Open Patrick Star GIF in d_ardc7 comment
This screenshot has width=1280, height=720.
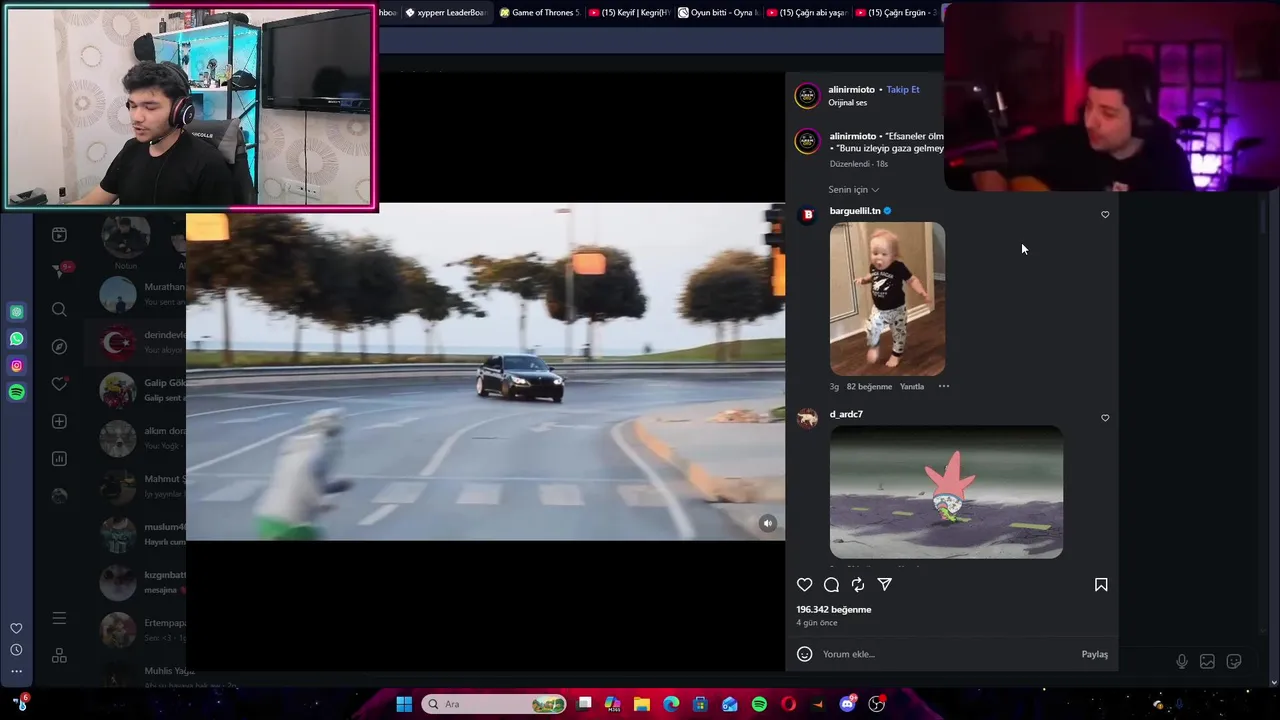pyautogui.click(x=946, y=492)
